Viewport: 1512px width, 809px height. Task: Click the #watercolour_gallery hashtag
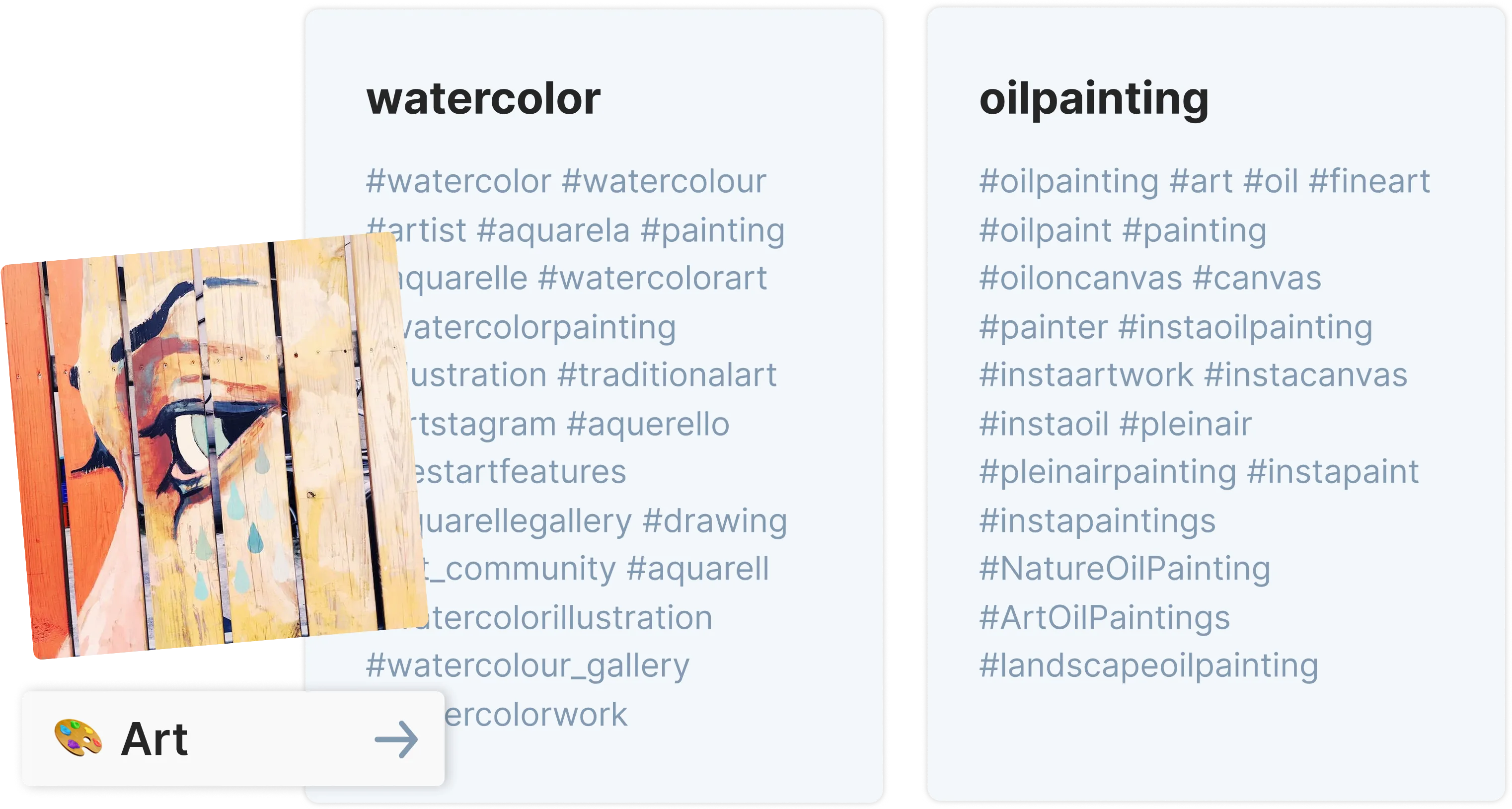click(528, 666)
